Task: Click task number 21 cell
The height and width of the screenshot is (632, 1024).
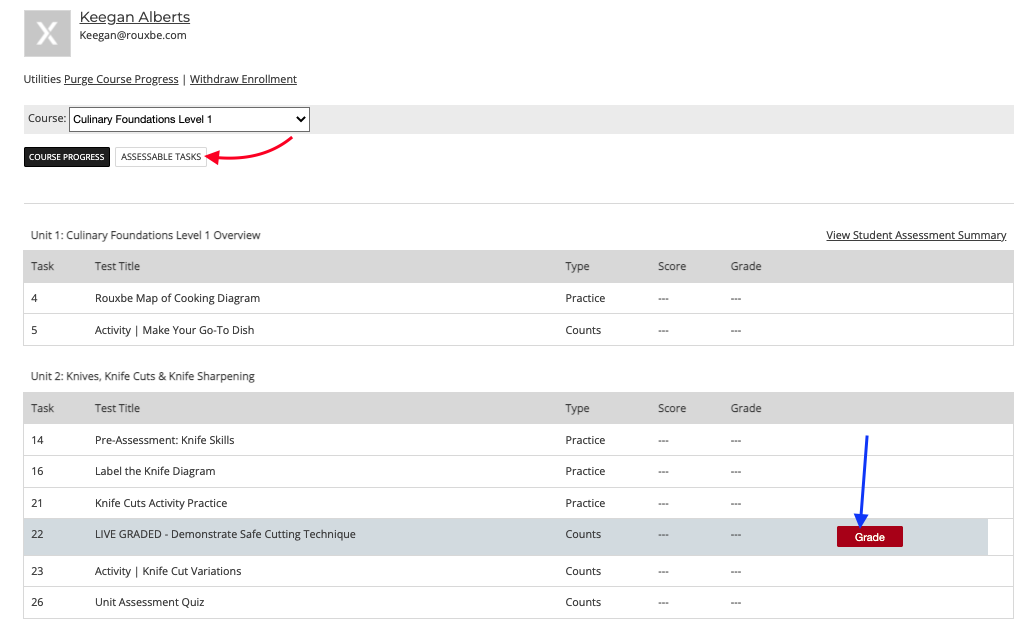Action: (x=37, y=503)
